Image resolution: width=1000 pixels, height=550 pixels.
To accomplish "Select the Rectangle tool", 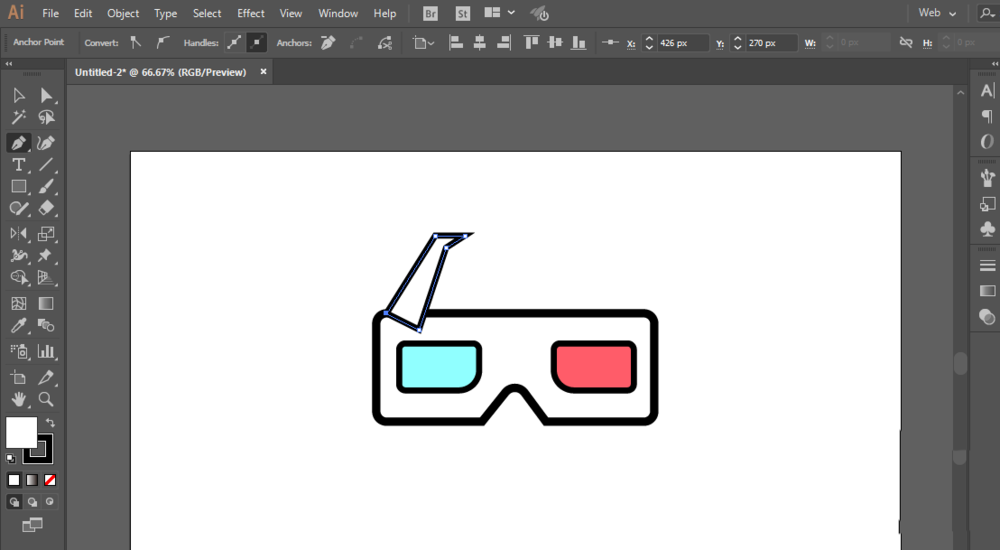I will [x=18, y=186].
